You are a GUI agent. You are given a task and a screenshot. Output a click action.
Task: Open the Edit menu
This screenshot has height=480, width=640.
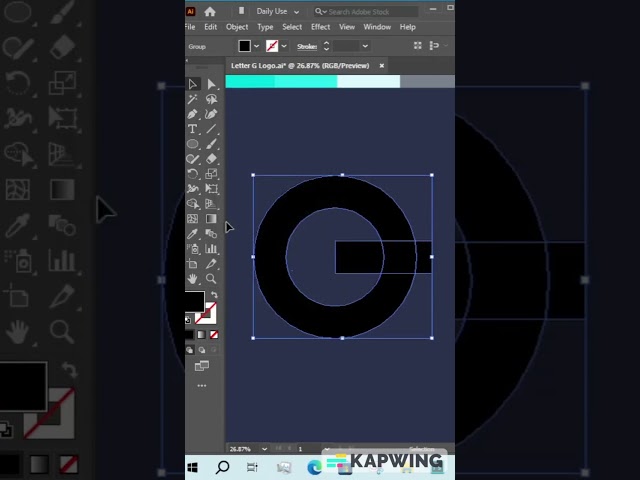pos(211,27)
